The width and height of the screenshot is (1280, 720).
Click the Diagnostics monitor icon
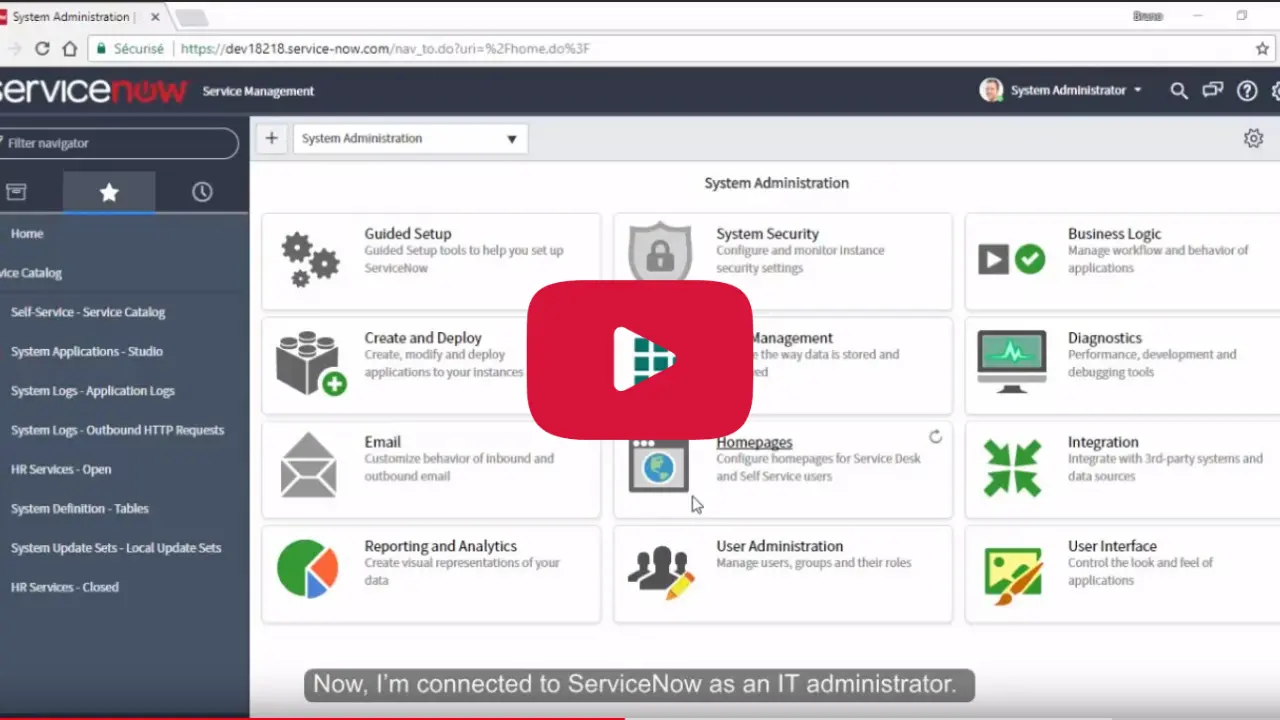click(1012, 362)
